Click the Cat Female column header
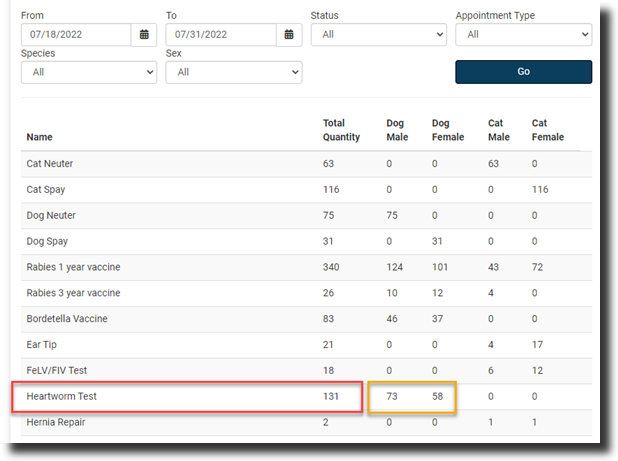 (547, 130)
